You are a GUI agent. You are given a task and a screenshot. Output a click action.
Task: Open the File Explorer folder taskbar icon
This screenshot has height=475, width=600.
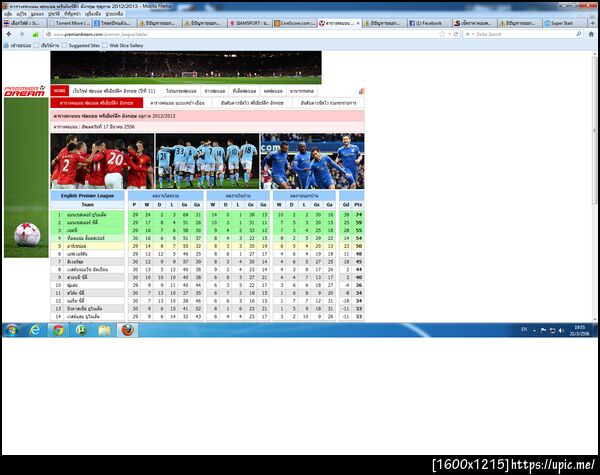pyautogui.click(x=104, y=330)
